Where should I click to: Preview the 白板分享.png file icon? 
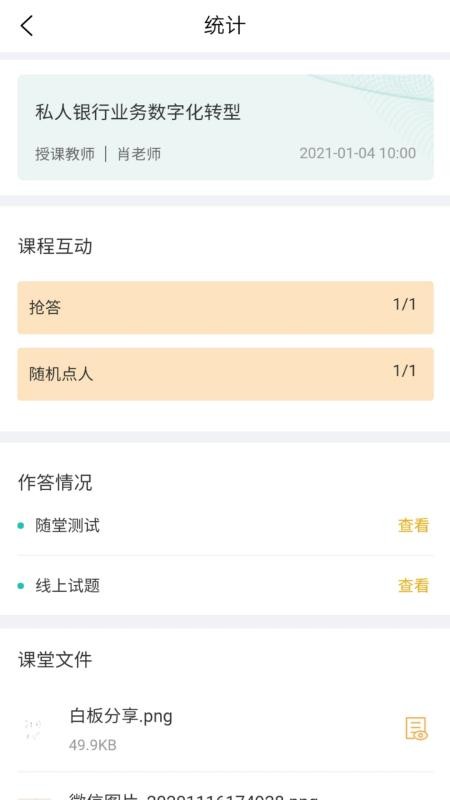click(416, 729)
